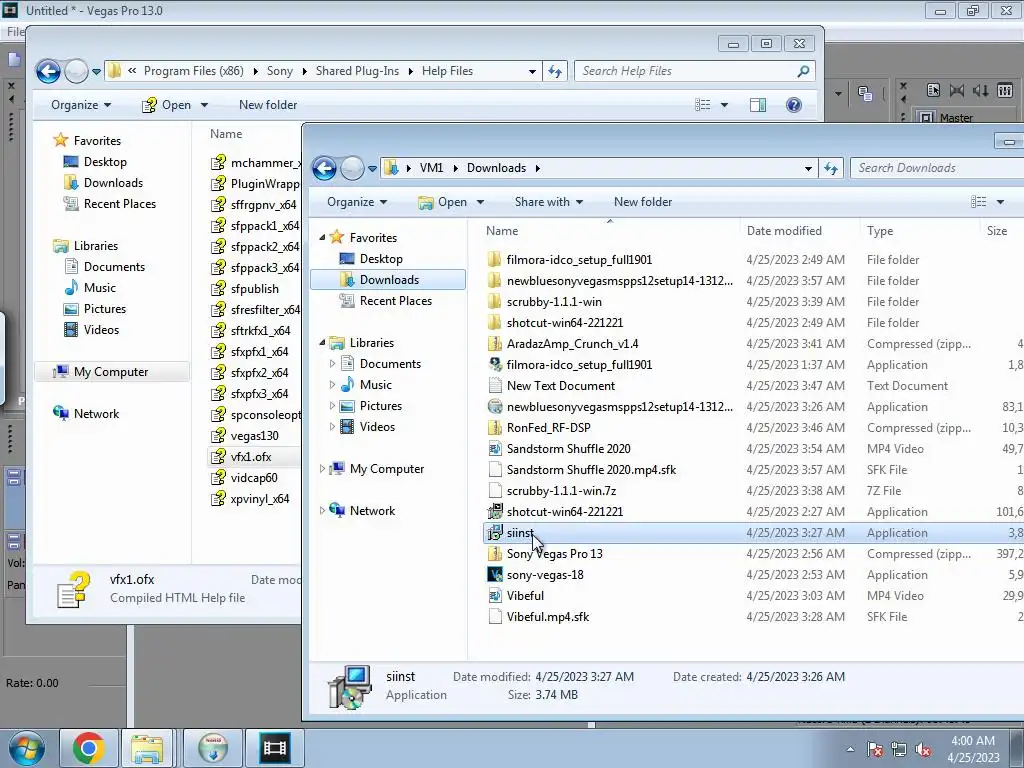Open the view options dropdown in Downloads window
The height and width of the screenshot is (768, 1024).
(x=1000, y=202)
